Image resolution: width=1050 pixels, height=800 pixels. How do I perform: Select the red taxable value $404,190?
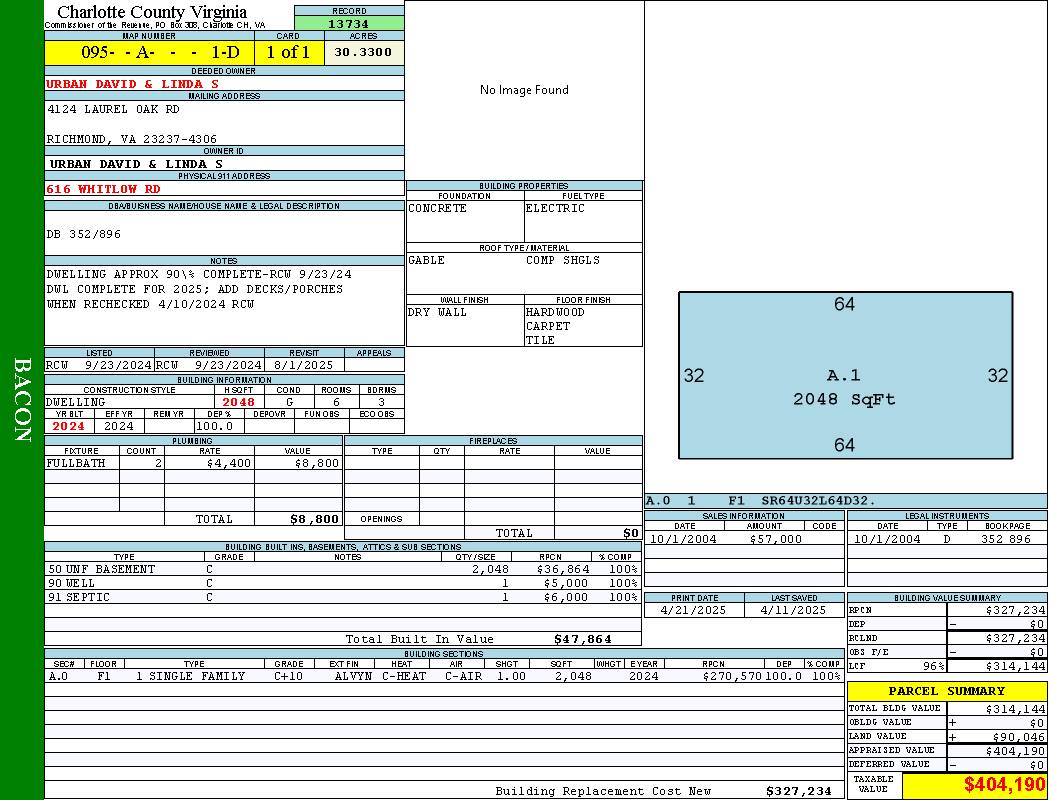click(x=1004, y=786)
